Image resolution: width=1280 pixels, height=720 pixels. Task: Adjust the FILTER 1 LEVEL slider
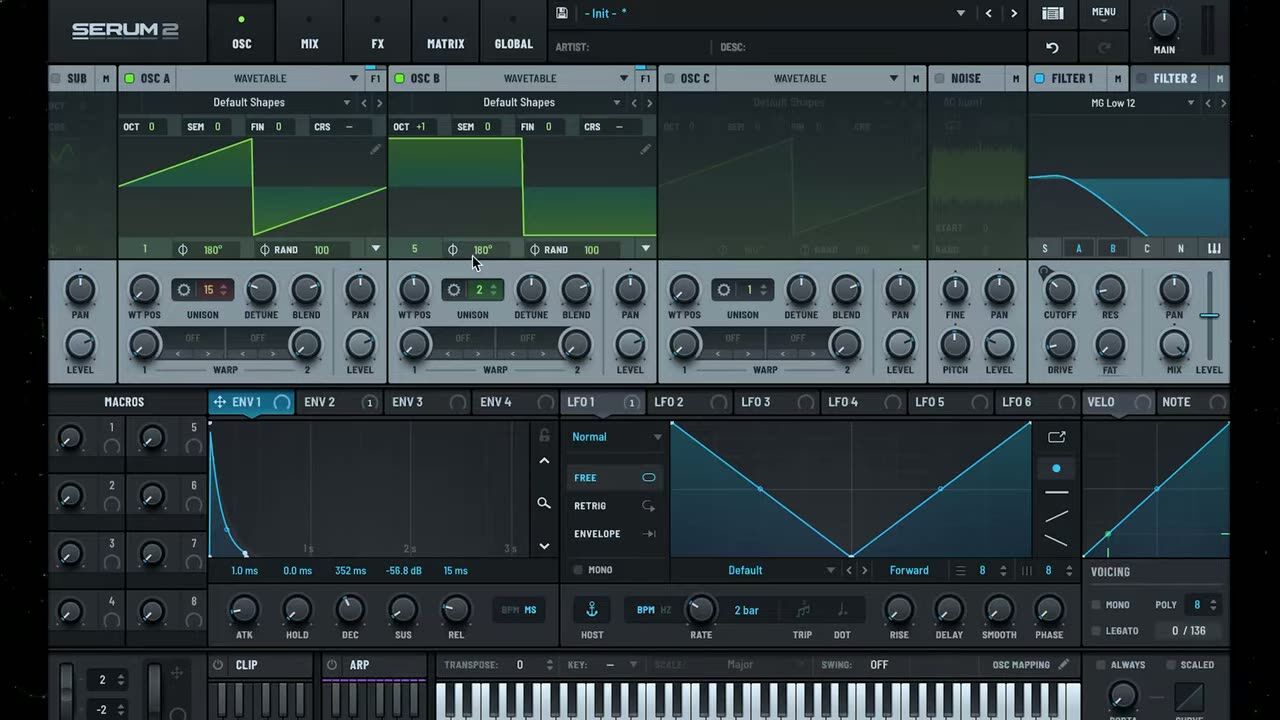click(1209, 316)
